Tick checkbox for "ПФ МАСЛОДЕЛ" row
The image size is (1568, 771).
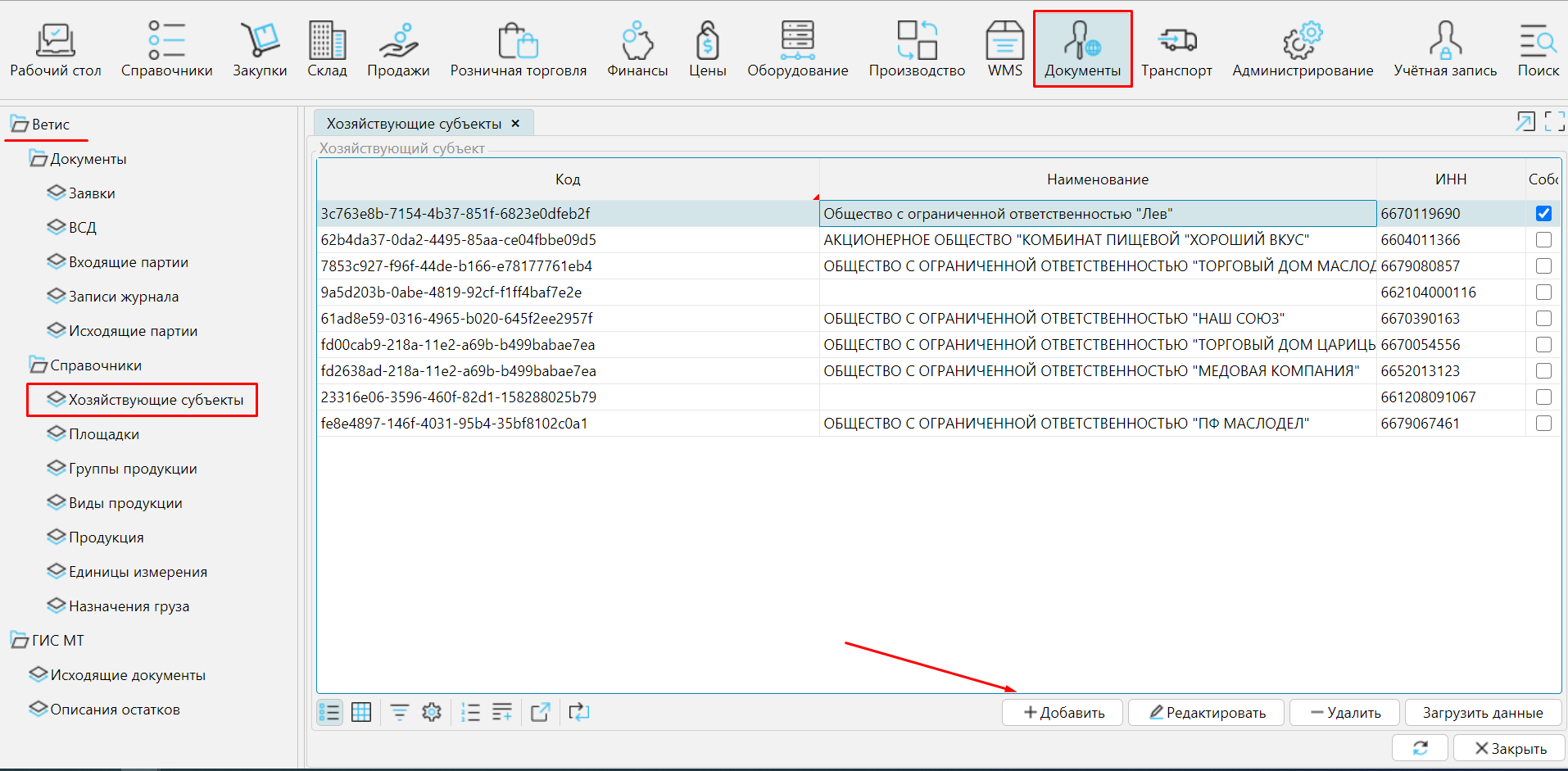point(1543,424)
